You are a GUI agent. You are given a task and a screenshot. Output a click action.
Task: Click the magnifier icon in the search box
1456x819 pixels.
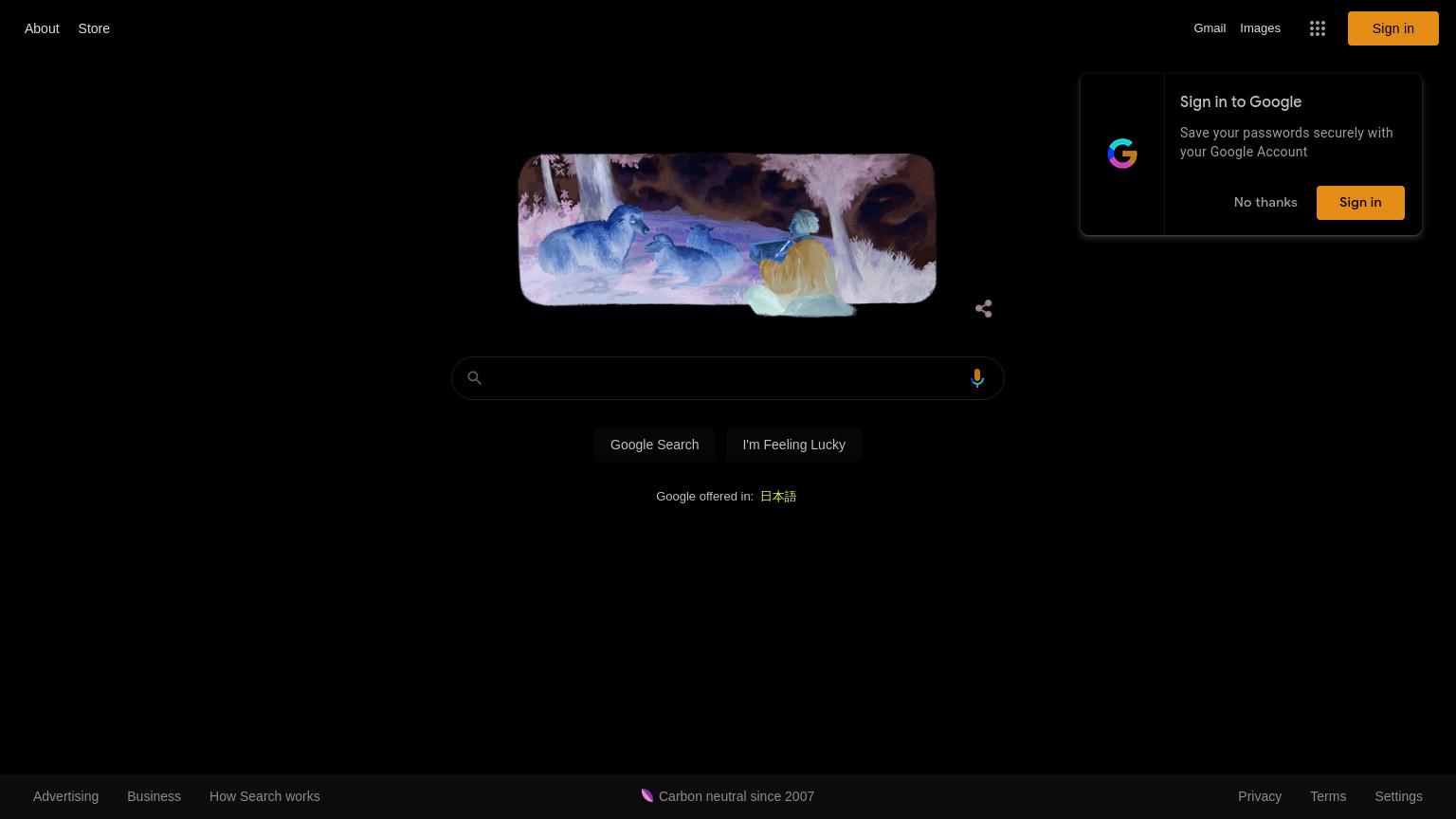[475, 378]
